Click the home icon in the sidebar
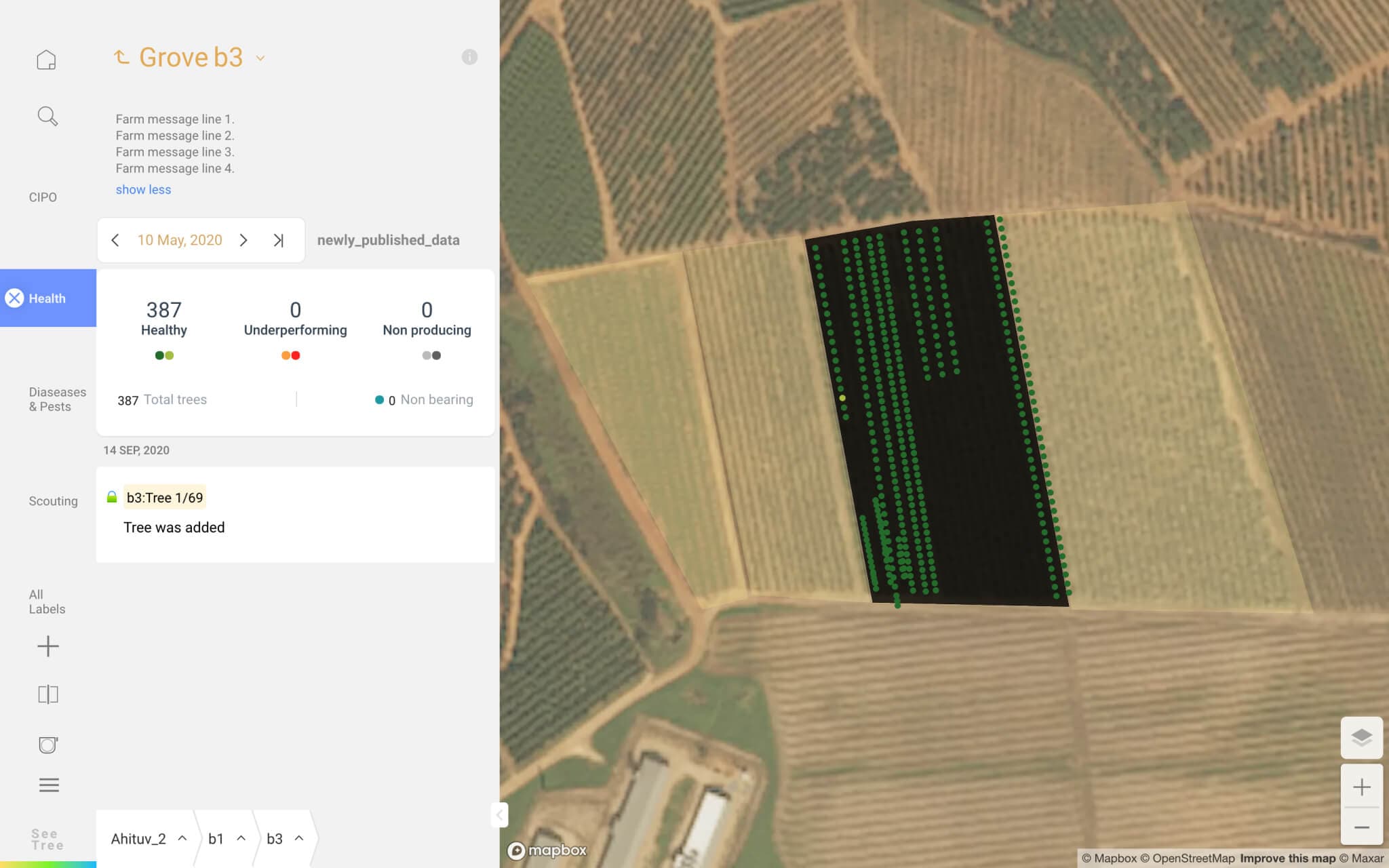The image size is (1389, 868). click(x=47, y=58)
